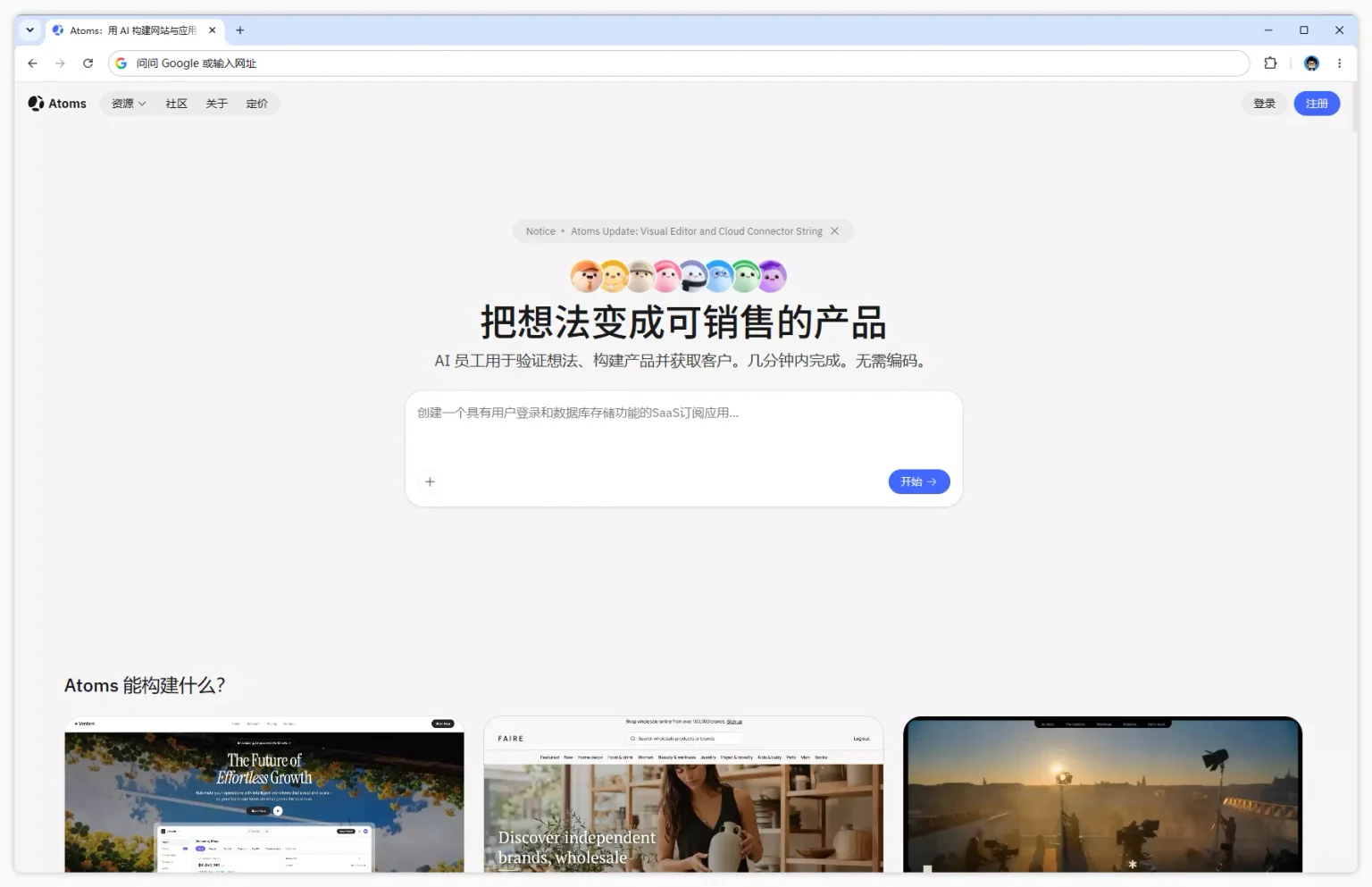This screenshot has height=887, width=1372.
Task: Maximize the browser window
Action: click(x=1303, y=30)
